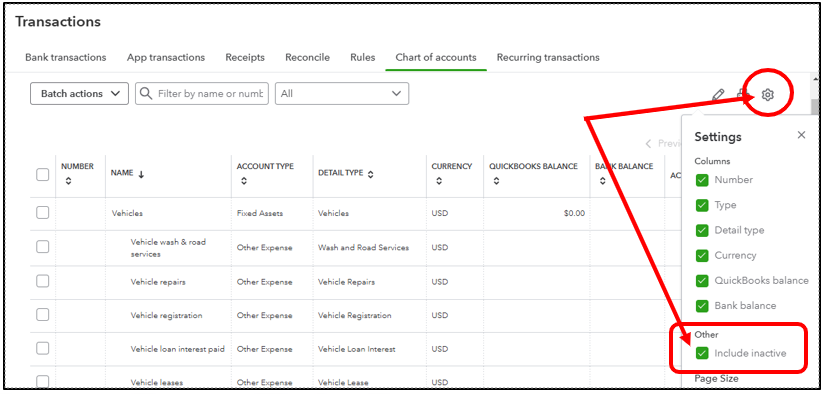Select the Vehicles row checkbox
The image size is (825, 394).
pyautogui.click(x=43, y=213)
